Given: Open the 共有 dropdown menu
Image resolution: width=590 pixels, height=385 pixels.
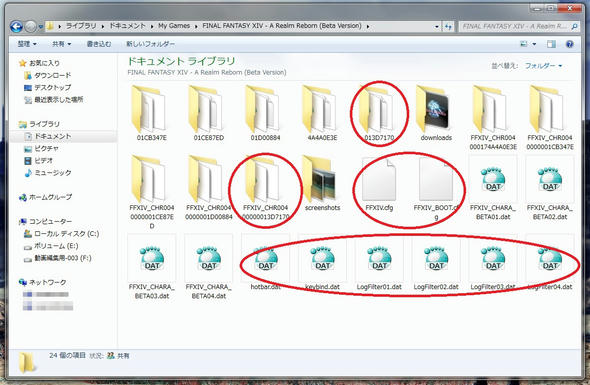Looking at the screenshot, I should coord(61,44).
